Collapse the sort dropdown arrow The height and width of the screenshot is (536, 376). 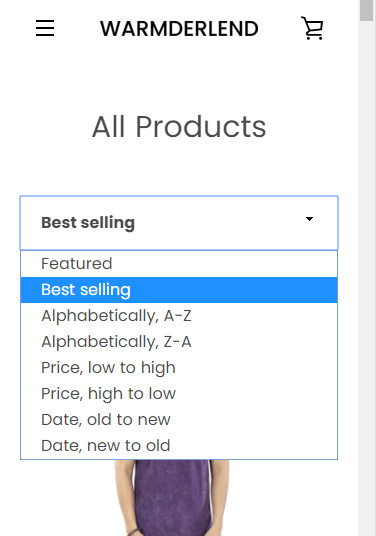(309, 219)
